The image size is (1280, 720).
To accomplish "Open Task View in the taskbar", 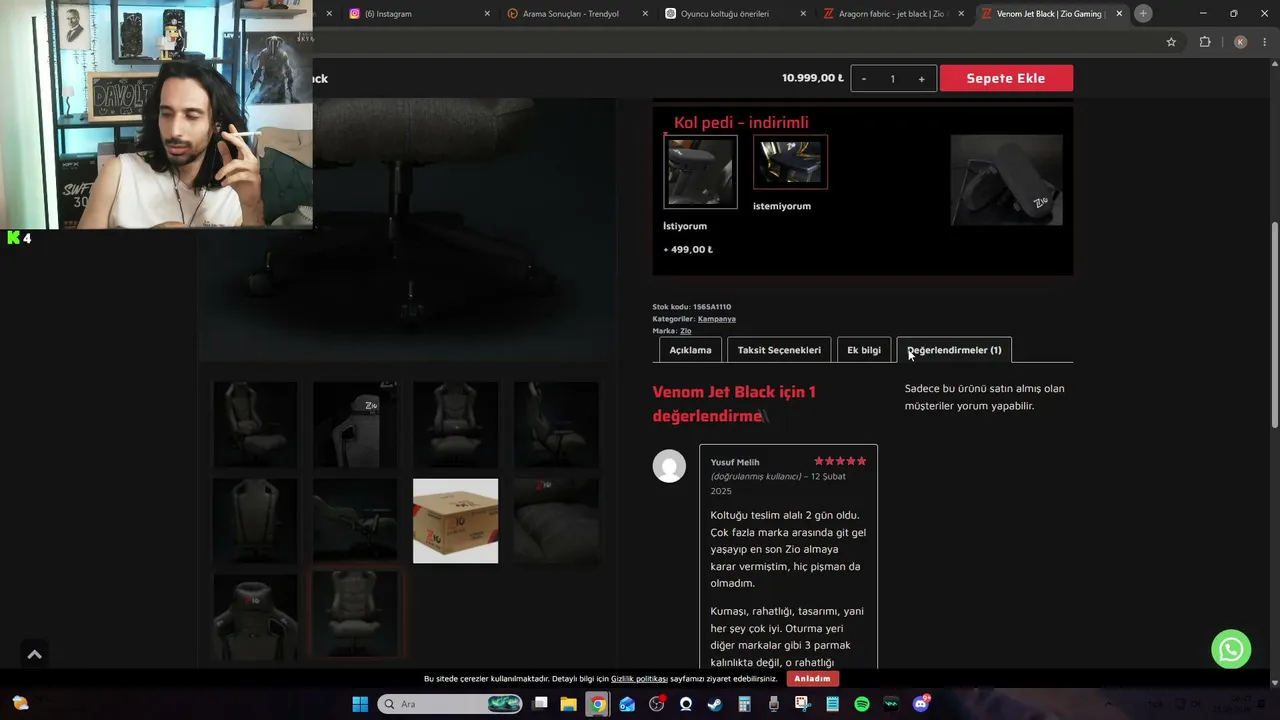I will tap(540, 704).
